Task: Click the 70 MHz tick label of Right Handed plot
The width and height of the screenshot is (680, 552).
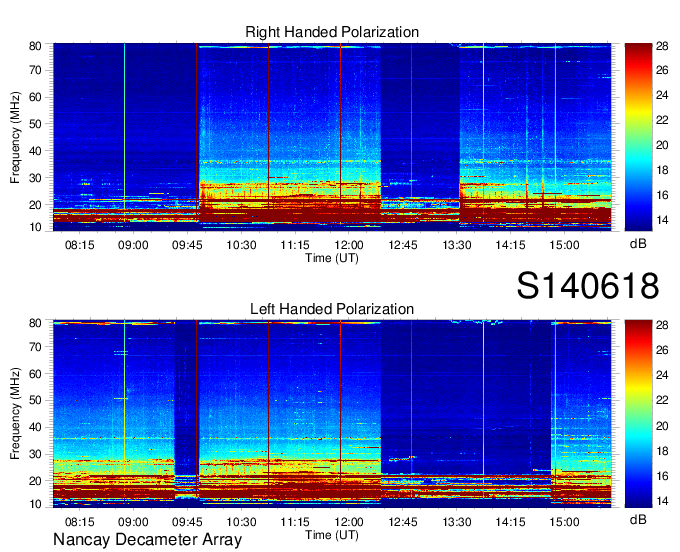Action: tap(35, 70)
